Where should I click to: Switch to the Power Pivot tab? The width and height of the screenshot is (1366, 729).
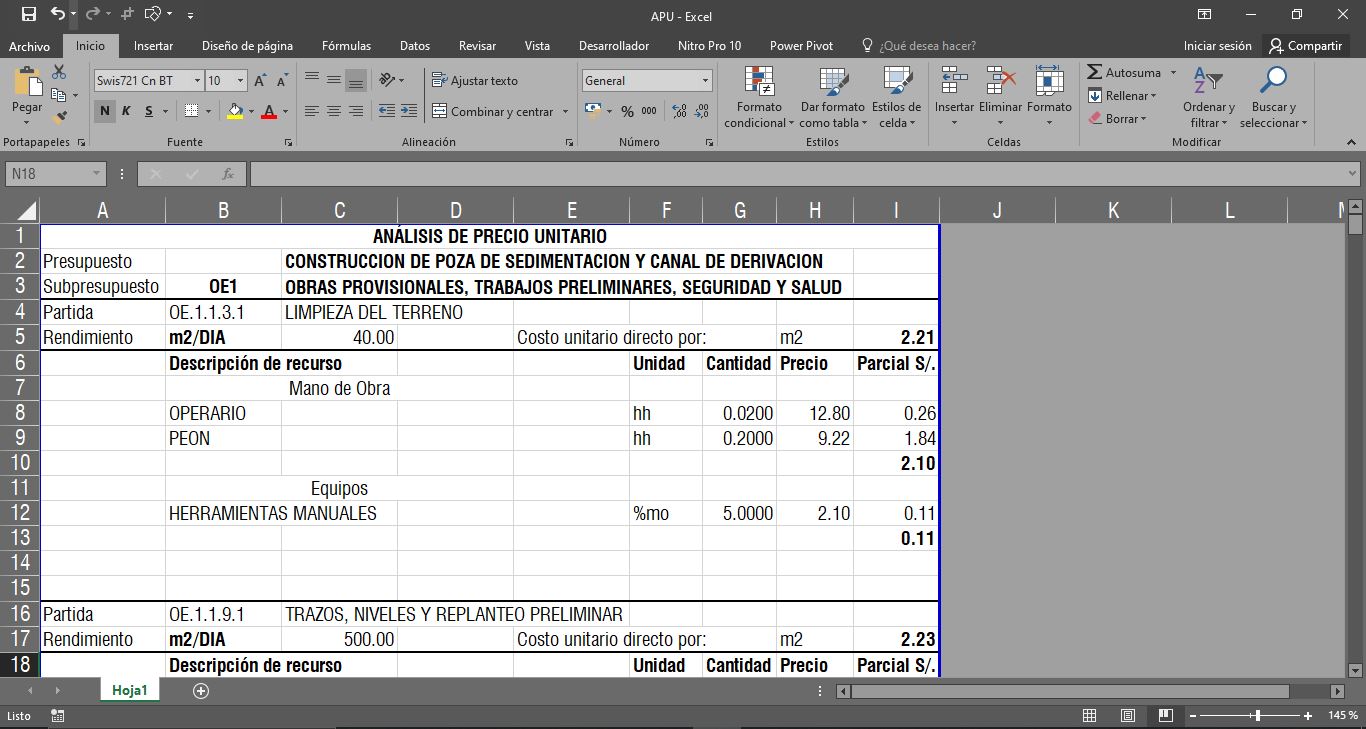[801, 46]
